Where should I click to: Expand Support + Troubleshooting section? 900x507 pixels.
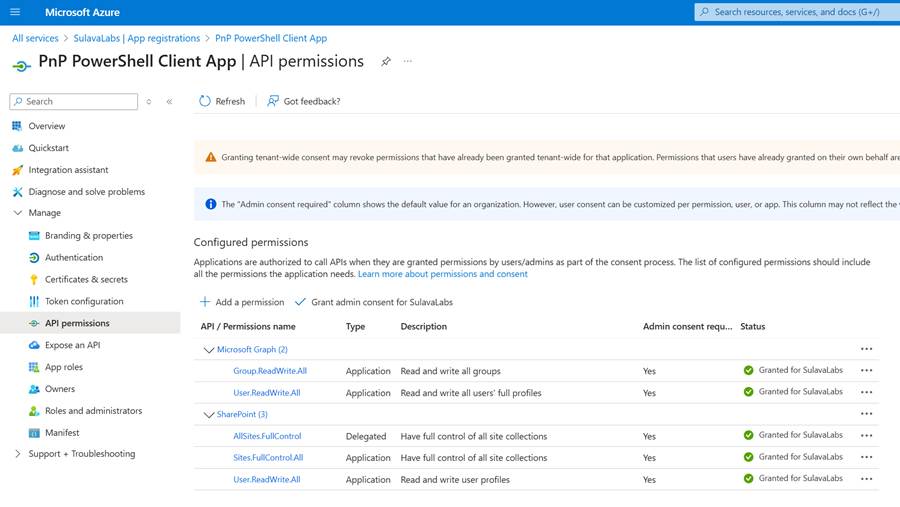point(18,454)
